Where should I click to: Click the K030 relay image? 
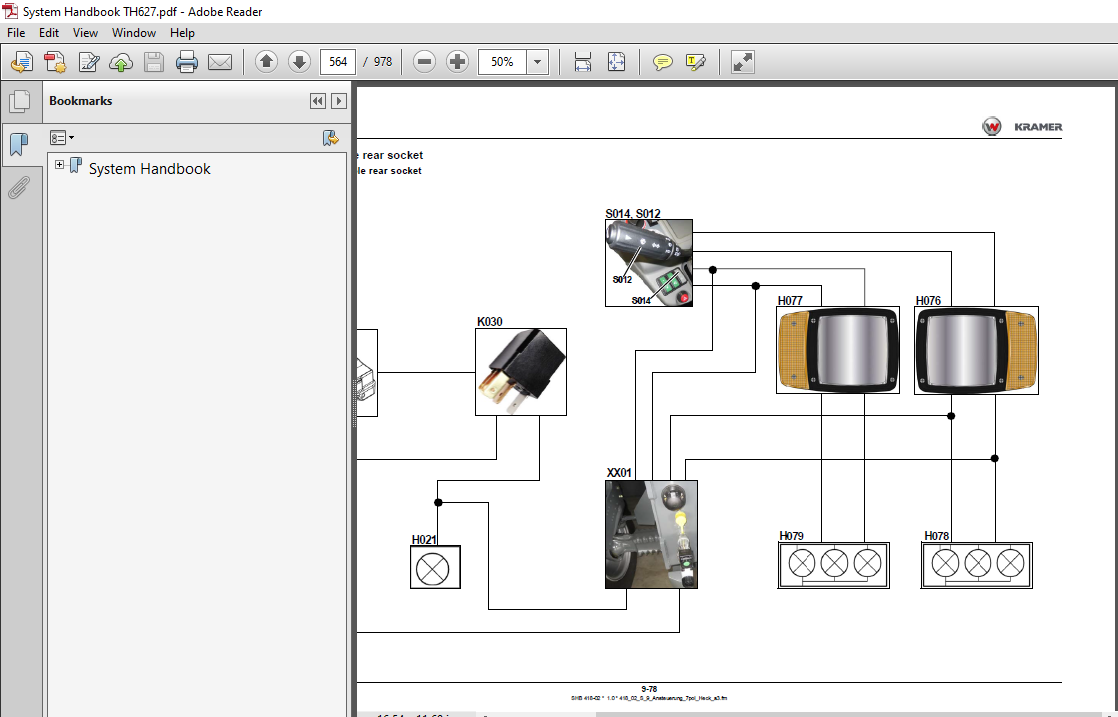click(520, 372)
